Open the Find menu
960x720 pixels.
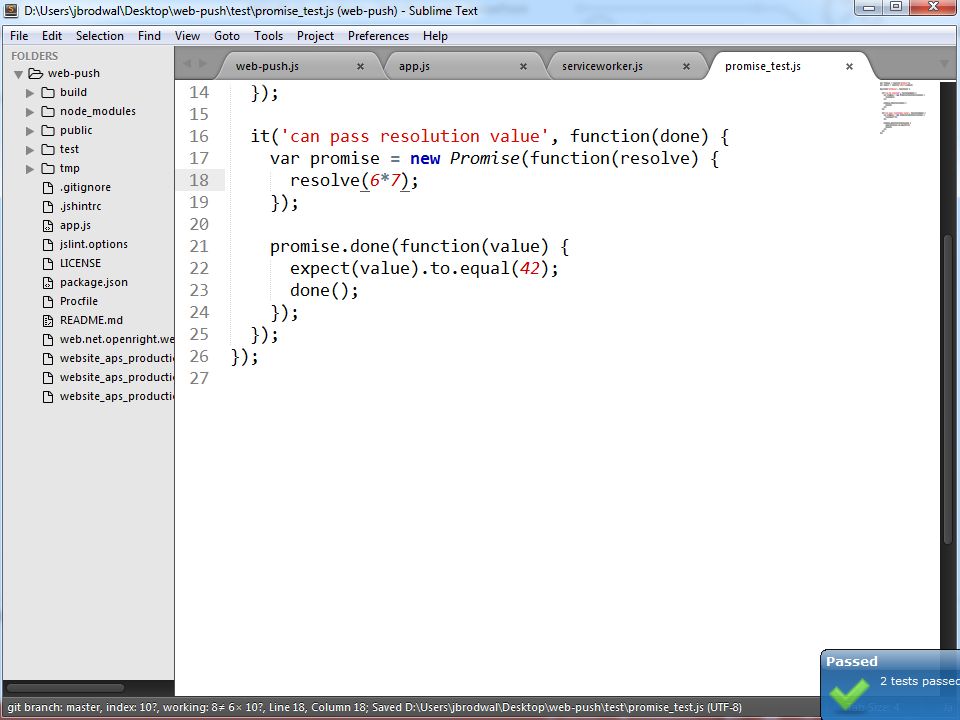[x=149, y=36]
